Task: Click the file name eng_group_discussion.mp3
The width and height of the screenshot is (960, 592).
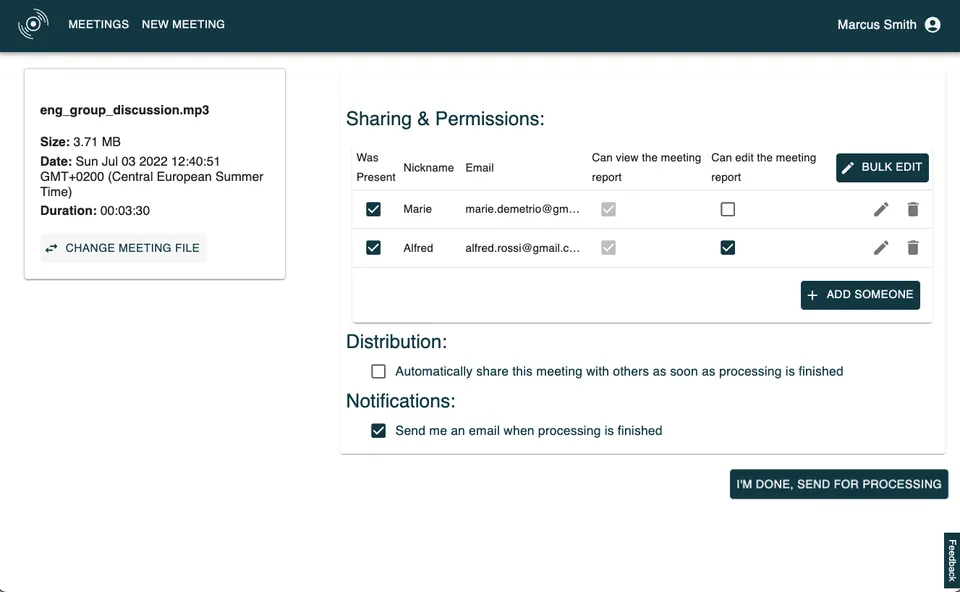Action: tap(124, 110)
